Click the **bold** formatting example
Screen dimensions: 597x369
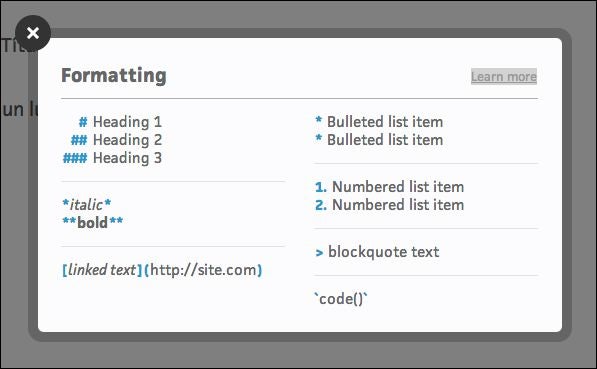[x=93, y=222]
